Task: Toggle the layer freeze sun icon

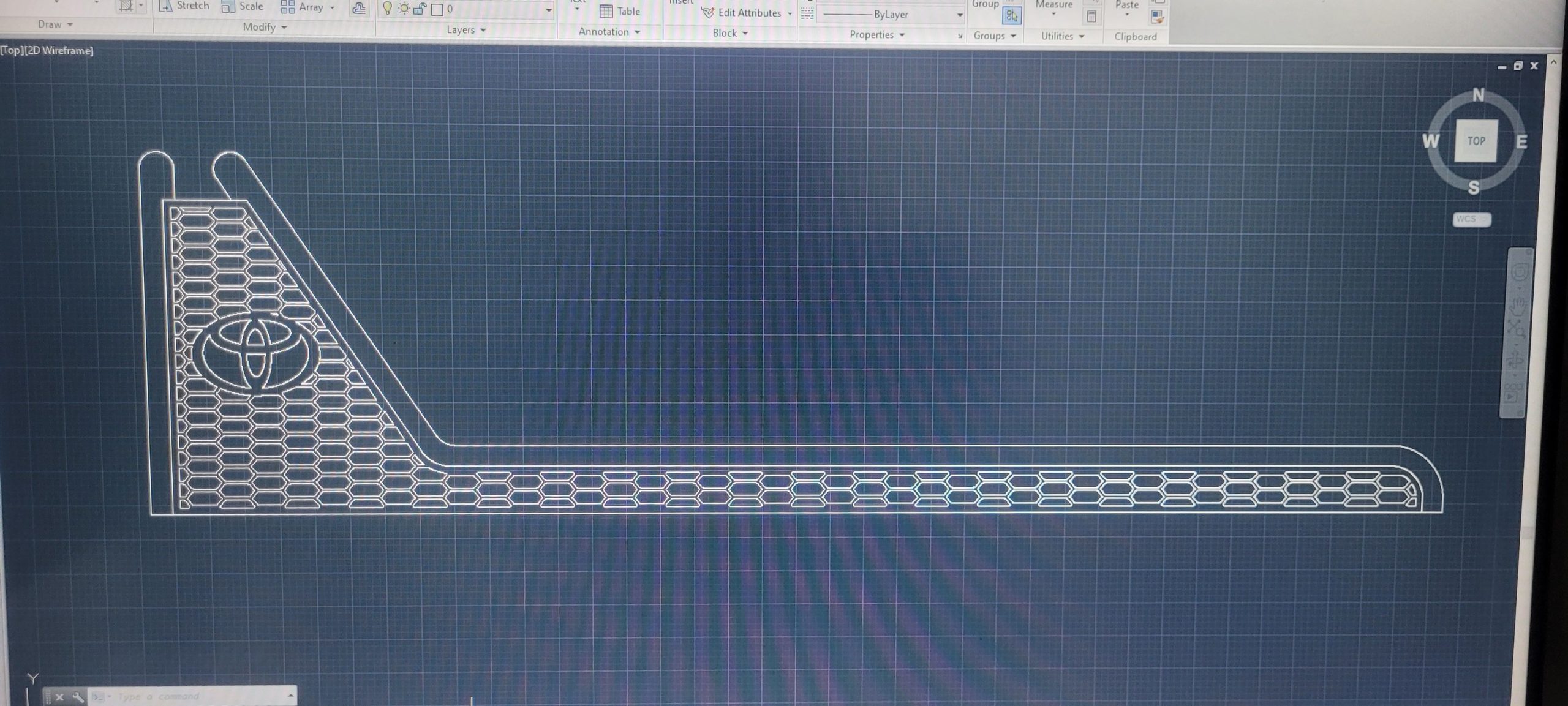Action: 404,9
